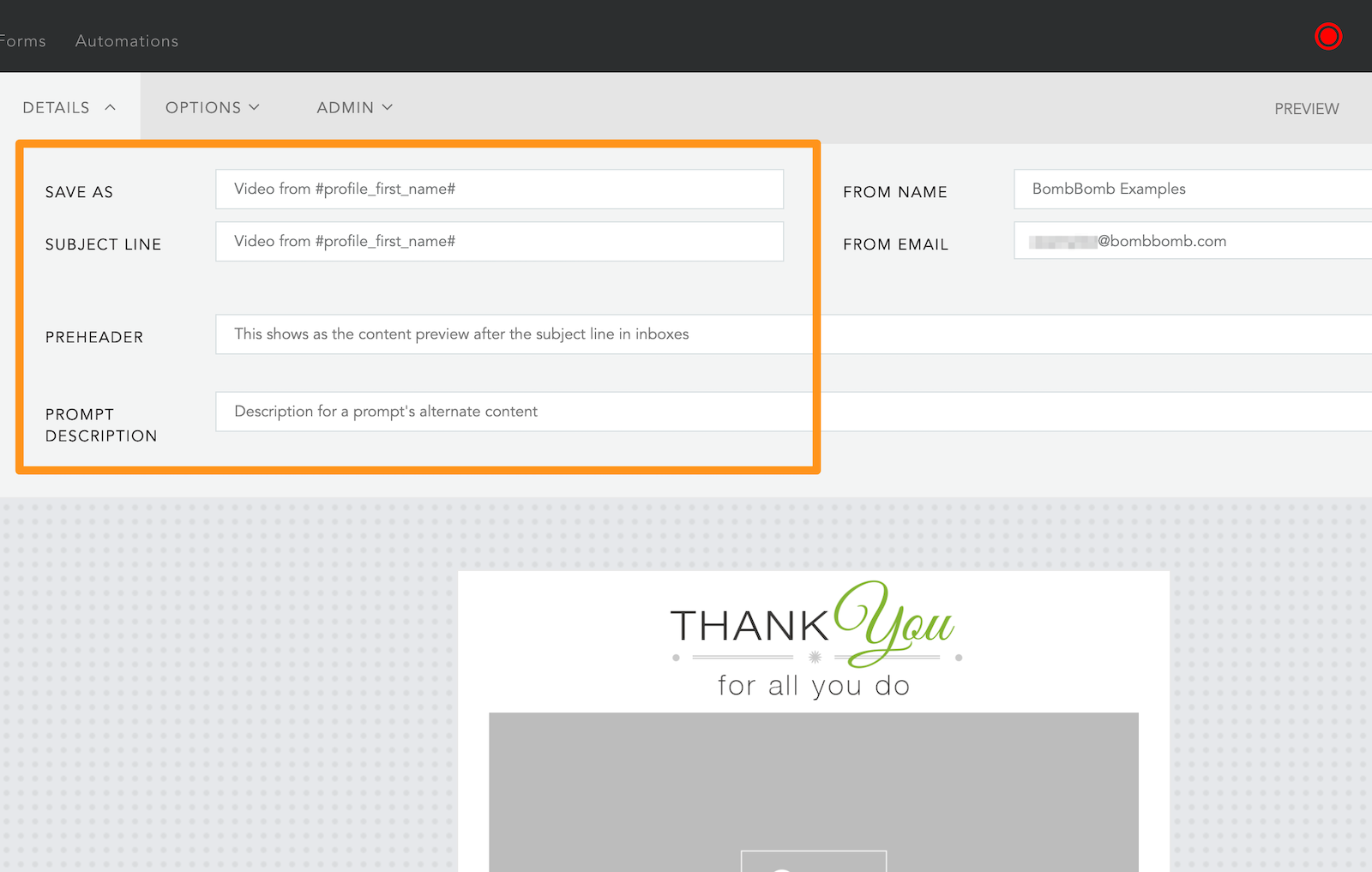Click 'for all you do' text
This screenshot has width=1372, height=872.
pyautogui.click(x=813, y=686)
